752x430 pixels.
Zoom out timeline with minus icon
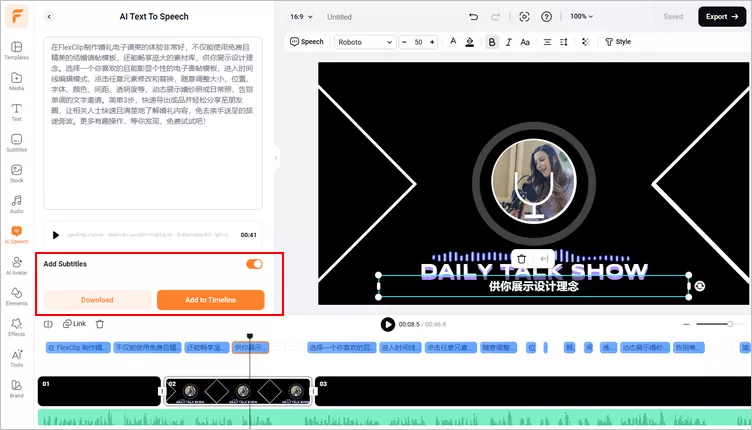(x=686, y=325)
